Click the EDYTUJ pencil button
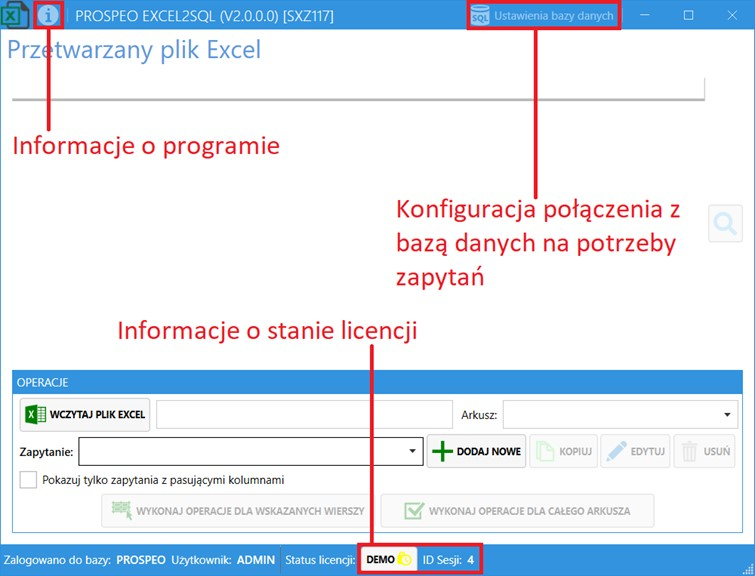This screenshot has width=755, height=576. [635, 452]
